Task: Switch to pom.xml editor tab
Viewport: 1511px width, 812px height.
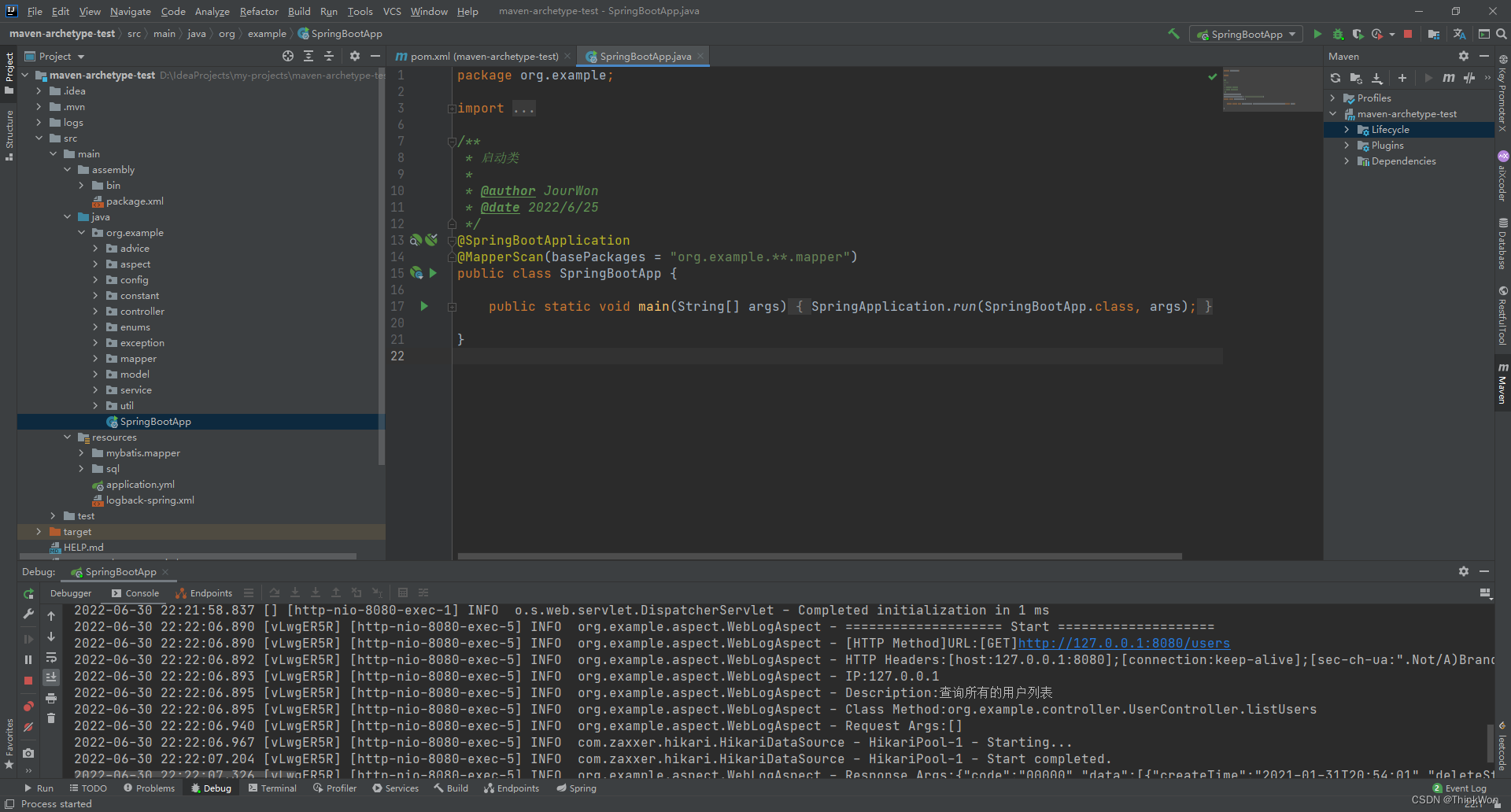Action: (483, 56)
